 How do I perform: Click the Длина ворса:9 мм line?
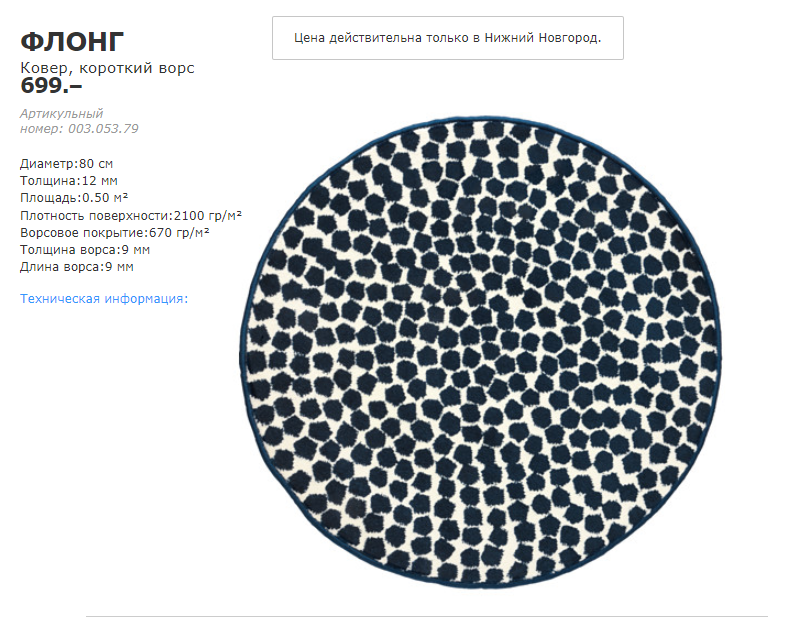(x=77, y=267)
